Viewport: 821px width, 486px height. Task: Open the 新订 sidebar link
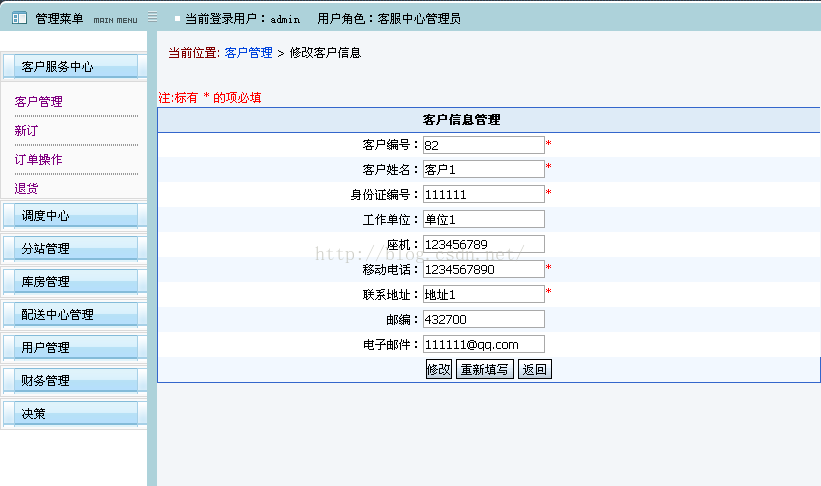point(26,130)
